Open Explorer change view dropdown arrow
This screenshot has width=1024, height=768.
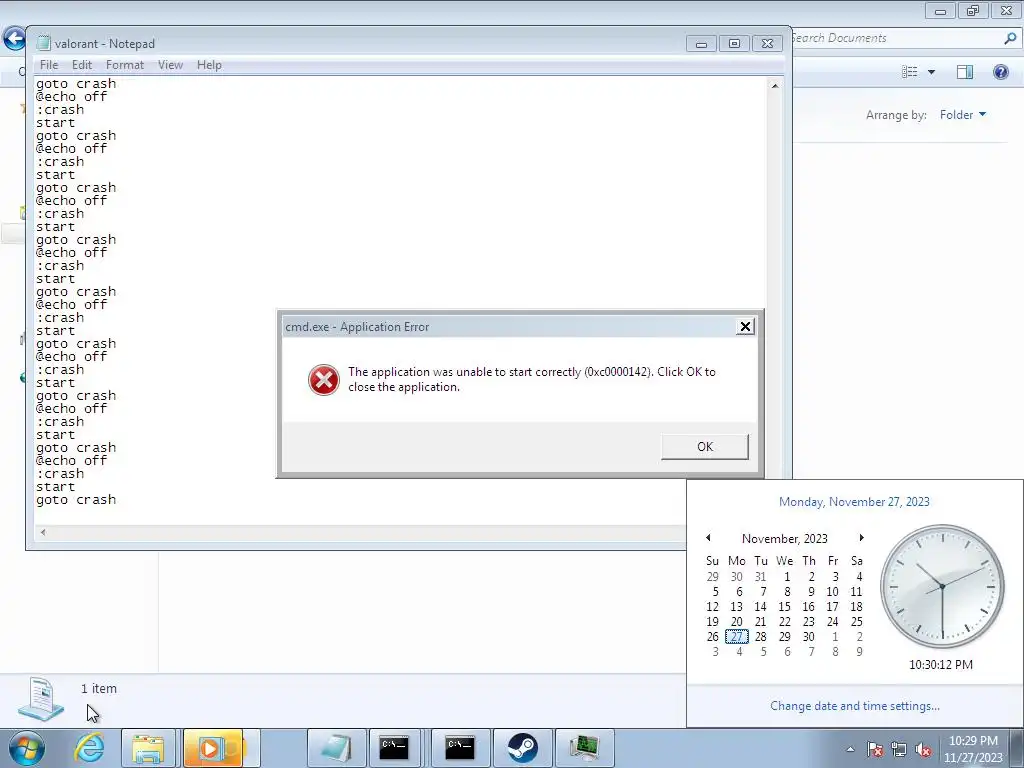click(x=931, y=72)
